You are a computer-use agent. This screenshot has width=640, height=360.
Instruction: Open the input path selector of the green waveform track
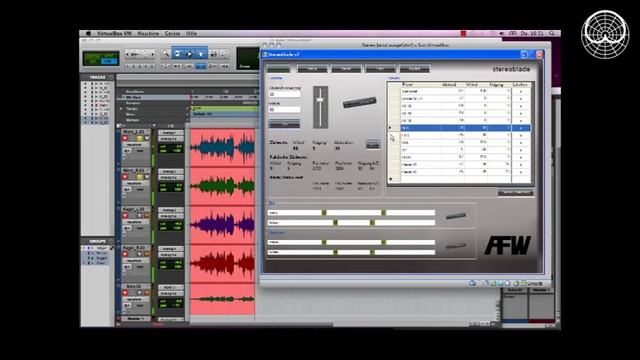(x=170, y=171)
